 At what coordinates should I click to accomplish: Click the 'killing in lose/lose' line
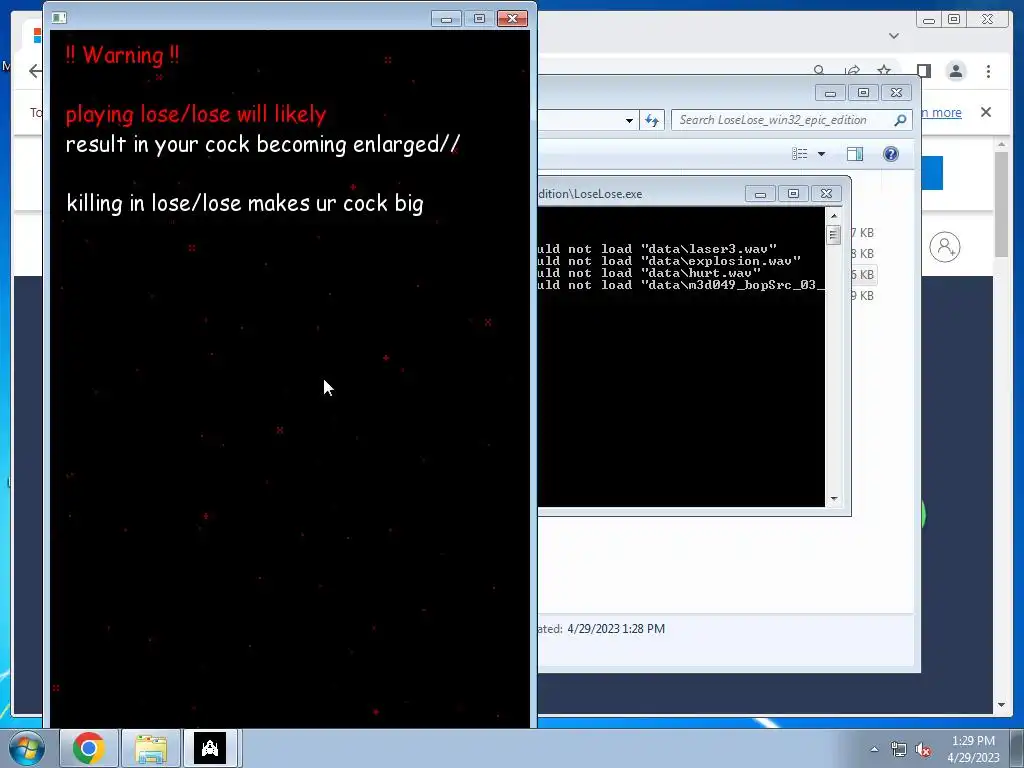tap(245, 203)
